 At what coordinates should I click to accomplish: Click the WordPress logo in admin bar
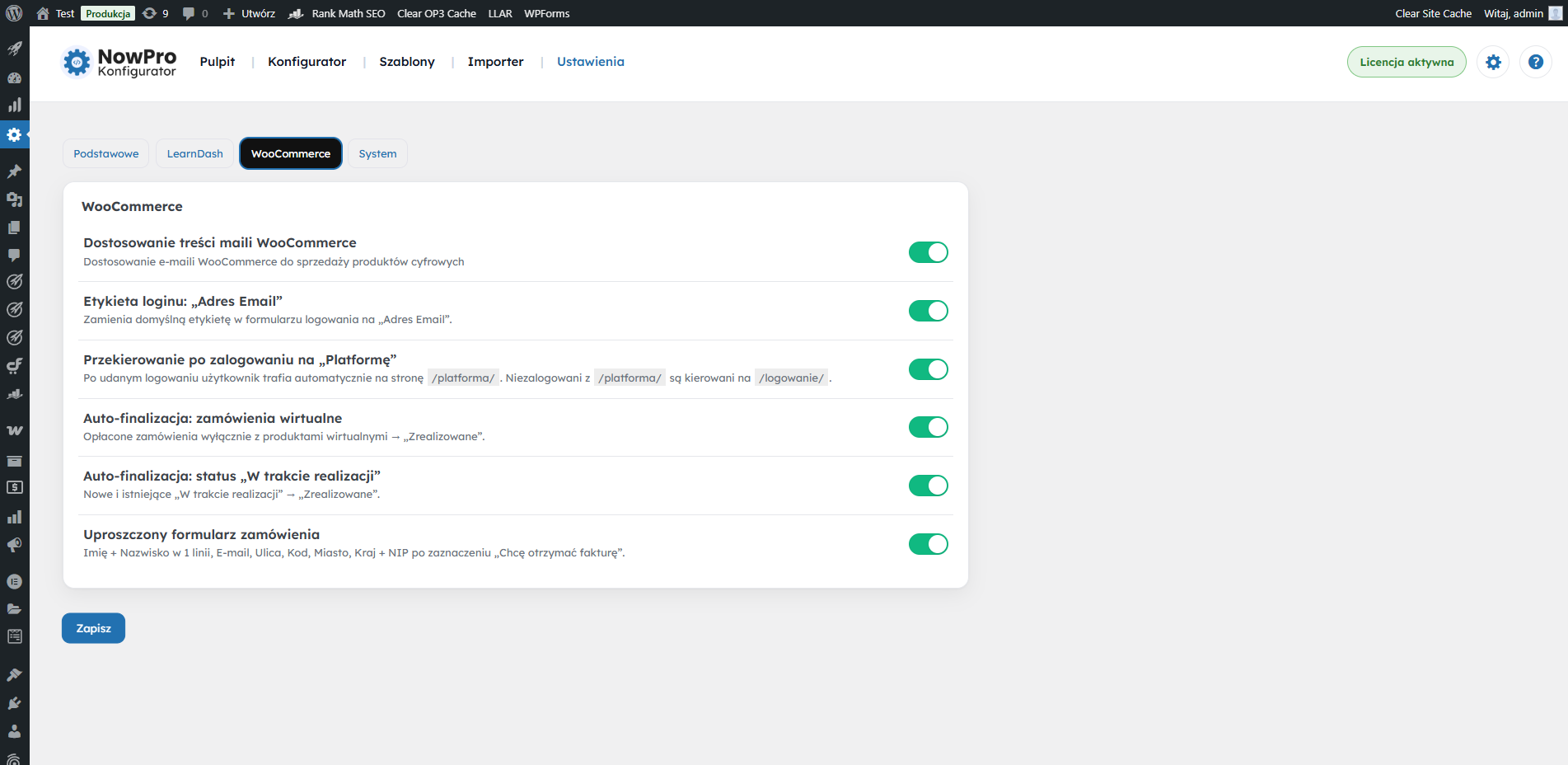[14, 13]
